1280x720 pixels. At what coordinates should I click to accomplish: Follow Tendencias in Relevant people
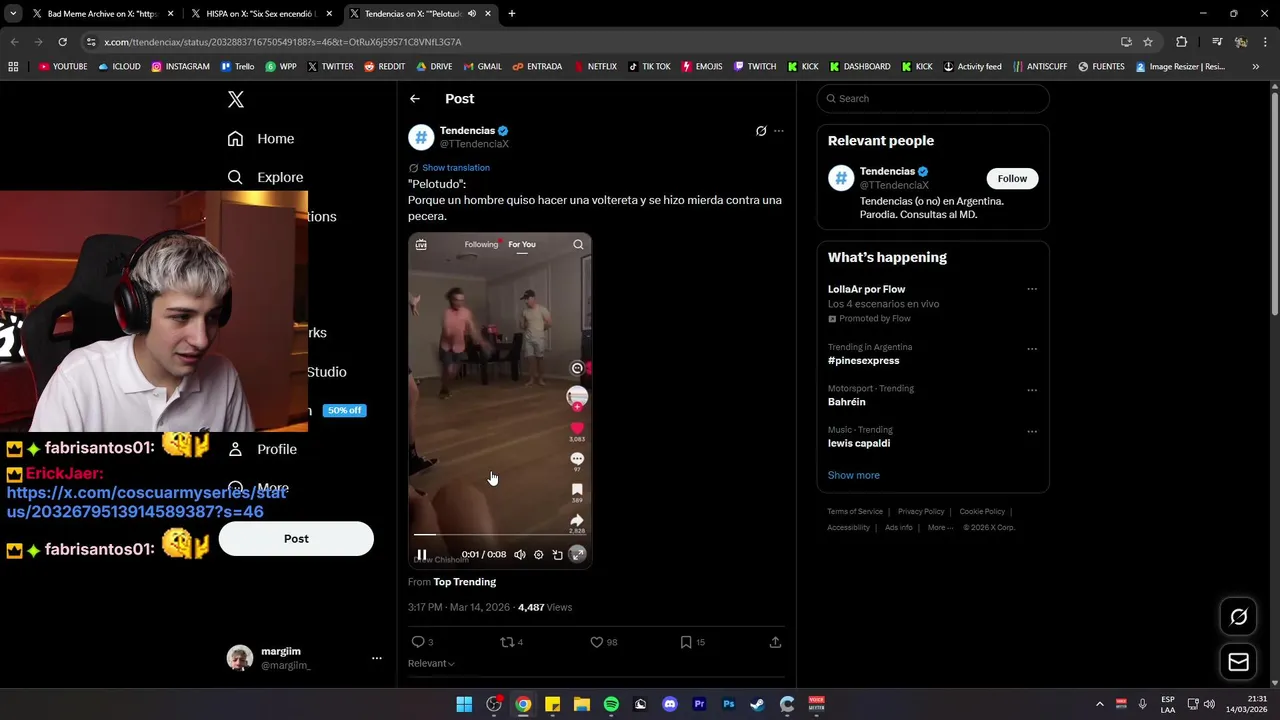(x=1012, y=179)
